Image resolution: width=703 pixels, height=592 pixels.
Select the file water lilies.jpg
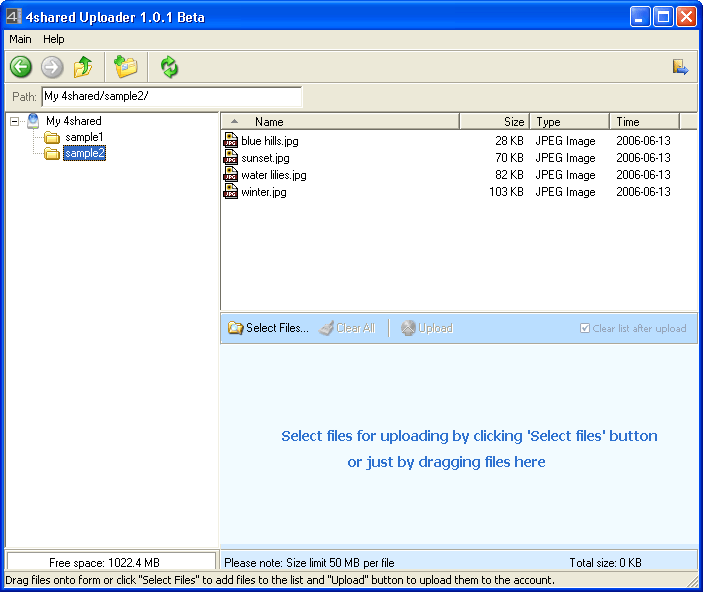tap(274, 175)
